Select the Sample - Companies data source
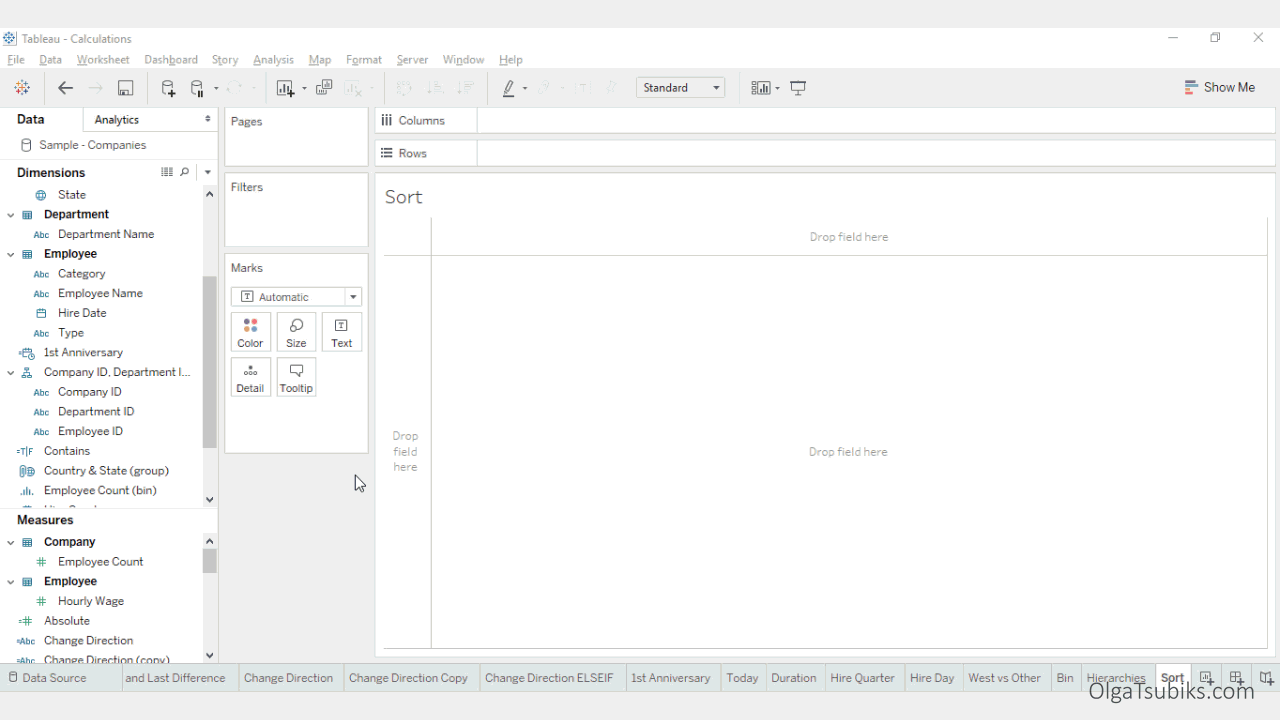The height and width of the screenshot is (720, 1280). click(x=92, y=145)
